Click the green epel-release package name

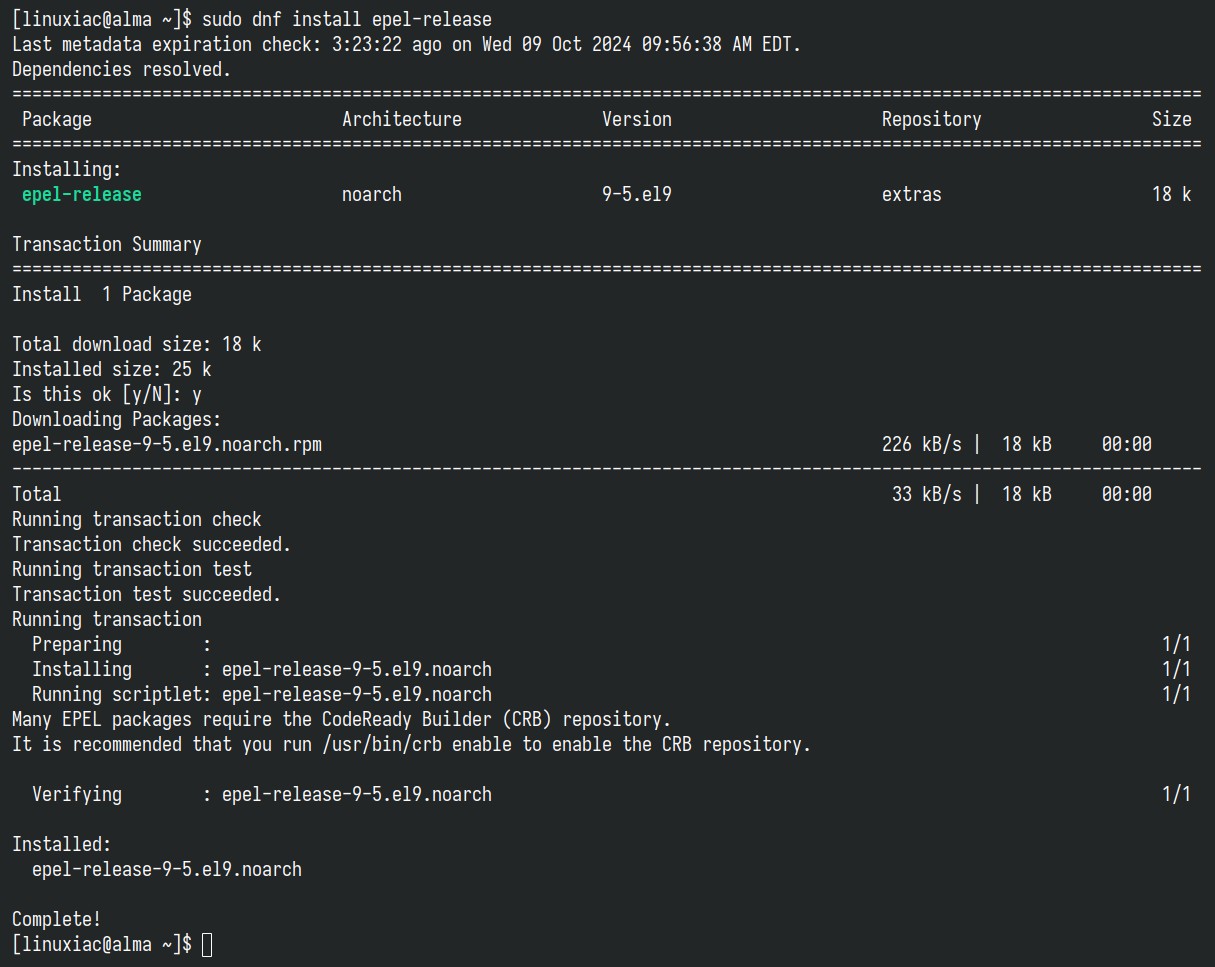point(82,194)
